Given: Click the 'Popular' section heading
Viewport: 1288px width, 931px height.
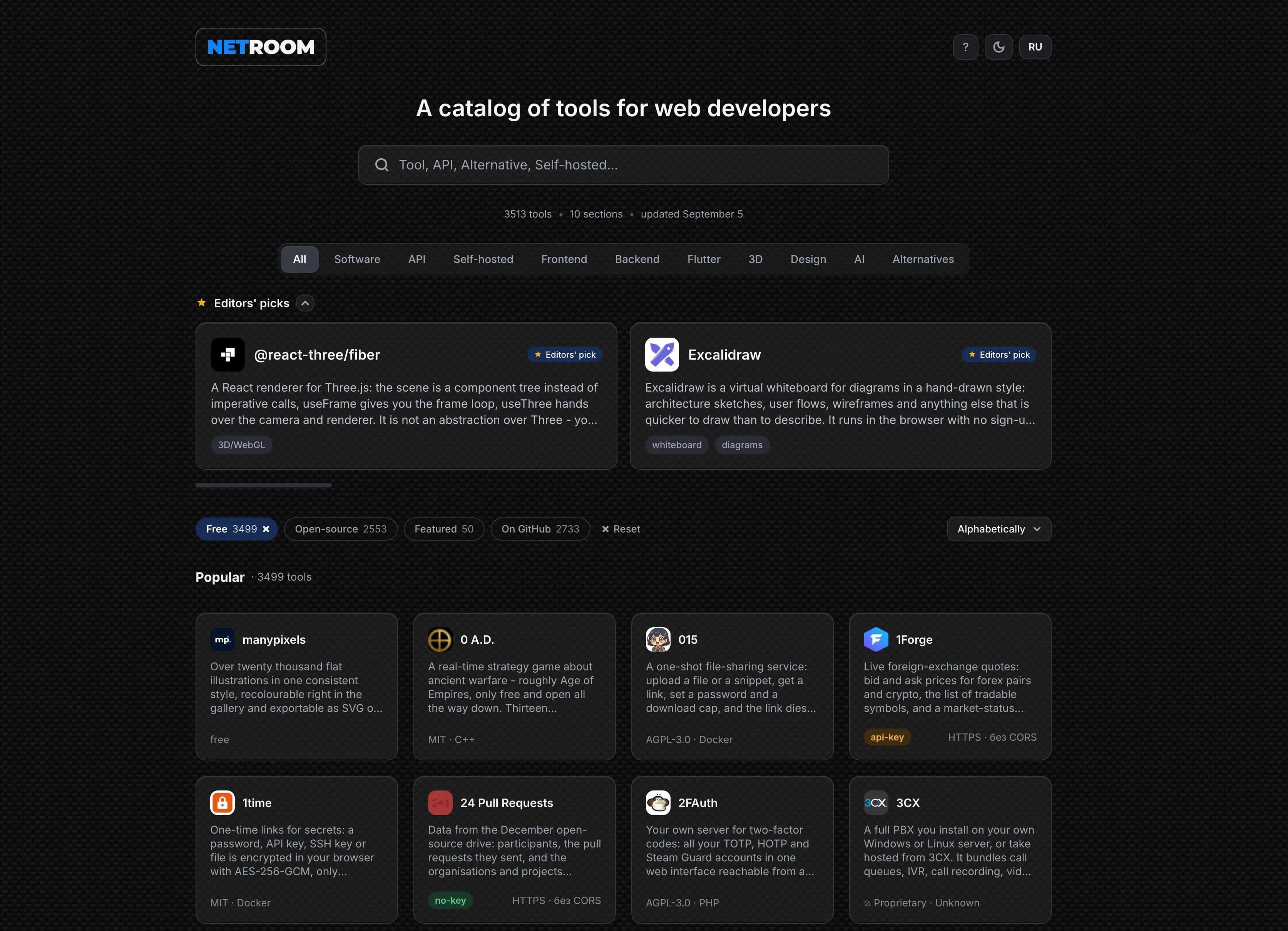Looking at the screenshot, I should click(220, 577).
